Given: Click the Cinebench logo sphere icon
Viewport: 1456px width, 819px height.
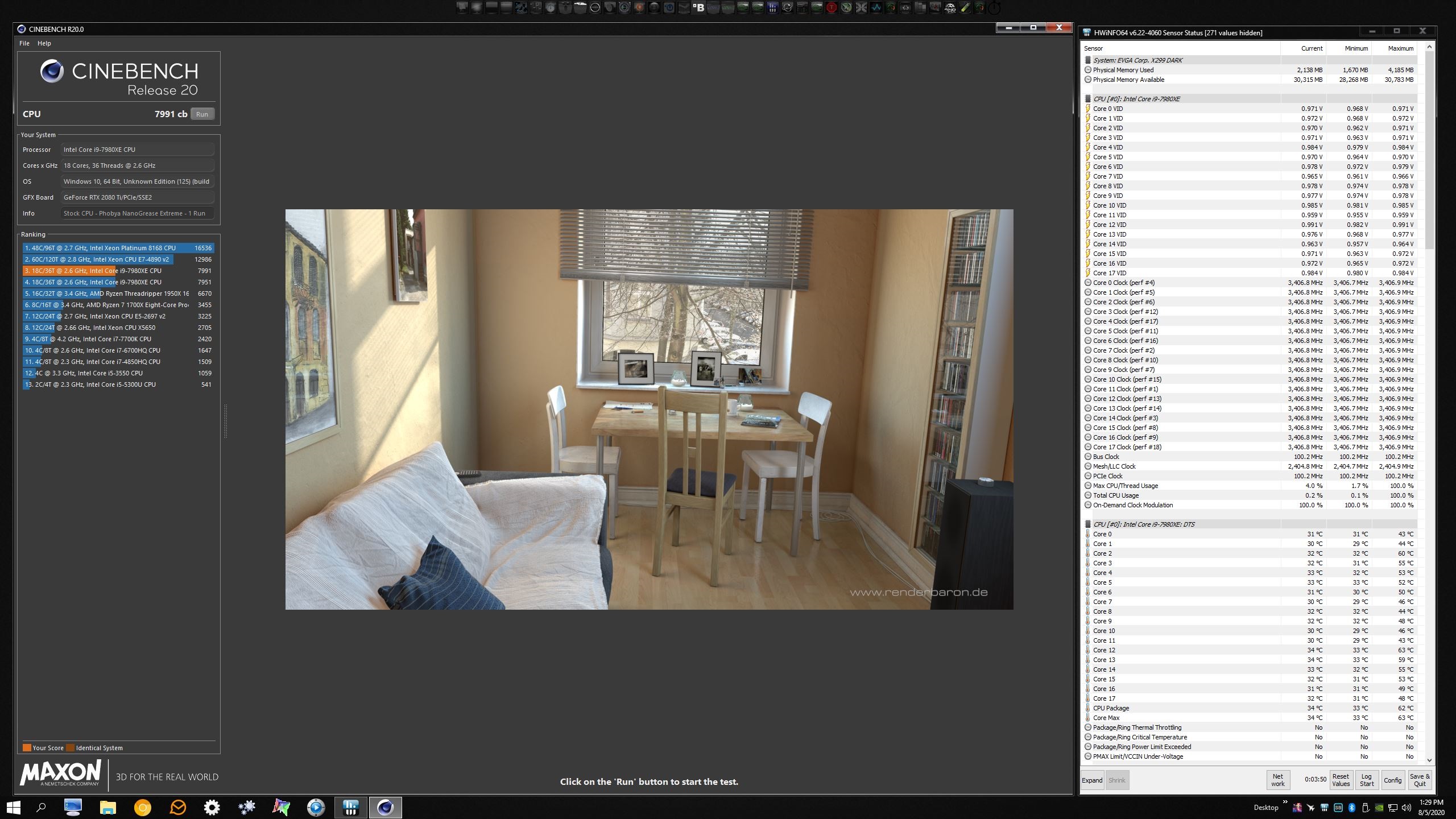Looking at the screenshot, I should 52,72.
